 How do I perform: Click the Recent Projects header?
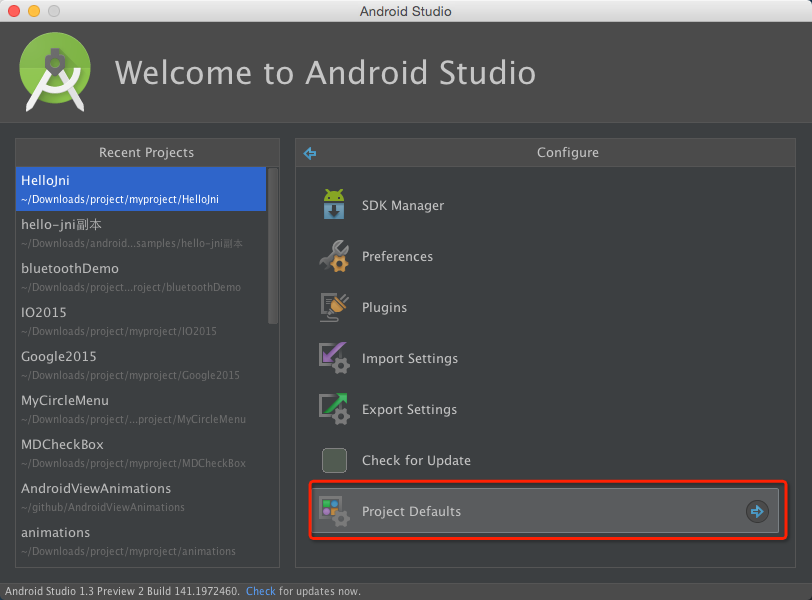(x=147, y=152)
